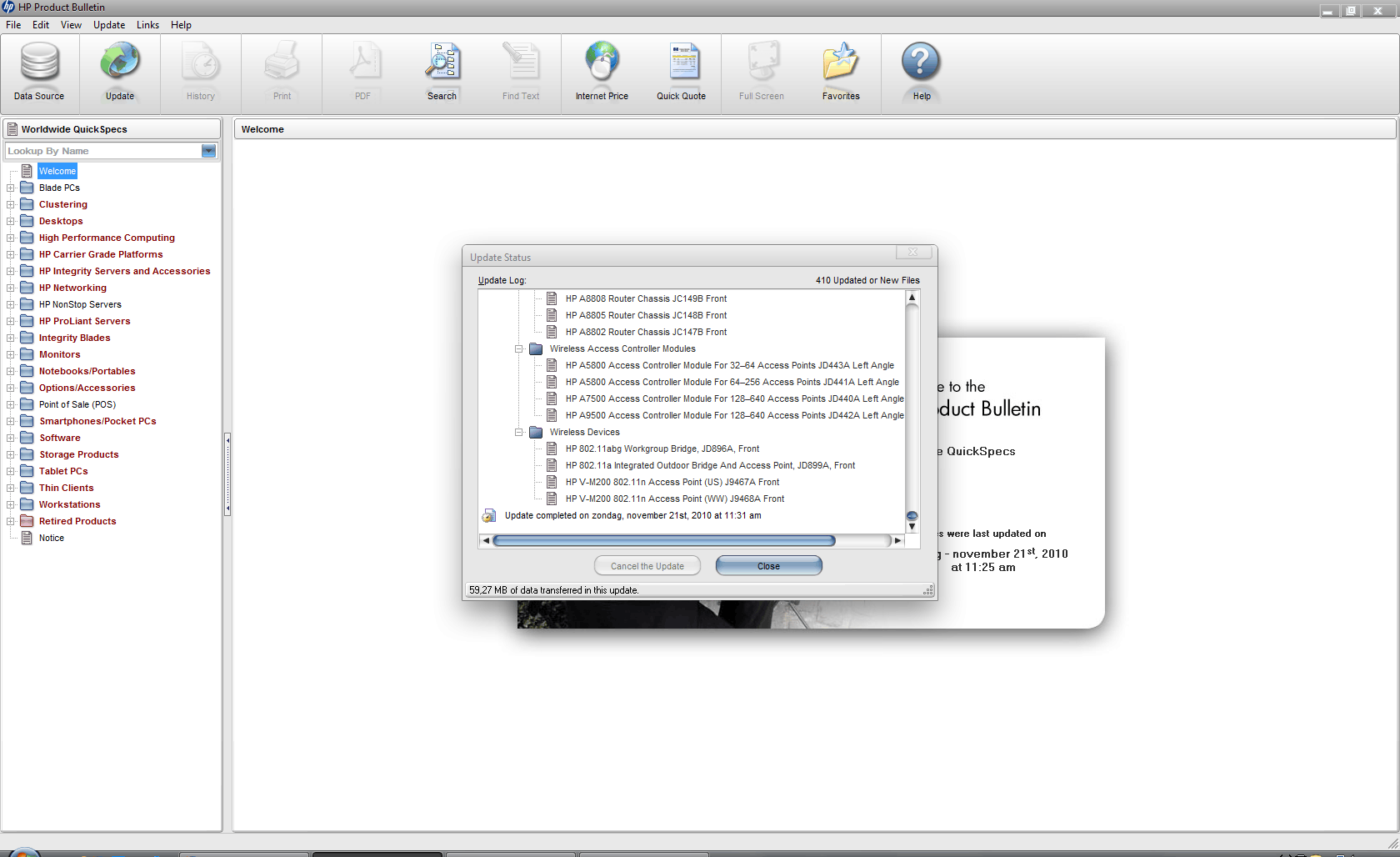This screenshot has width=1400, height=857.
Task: Open the Help menu in menu bar
Action: 181,25
